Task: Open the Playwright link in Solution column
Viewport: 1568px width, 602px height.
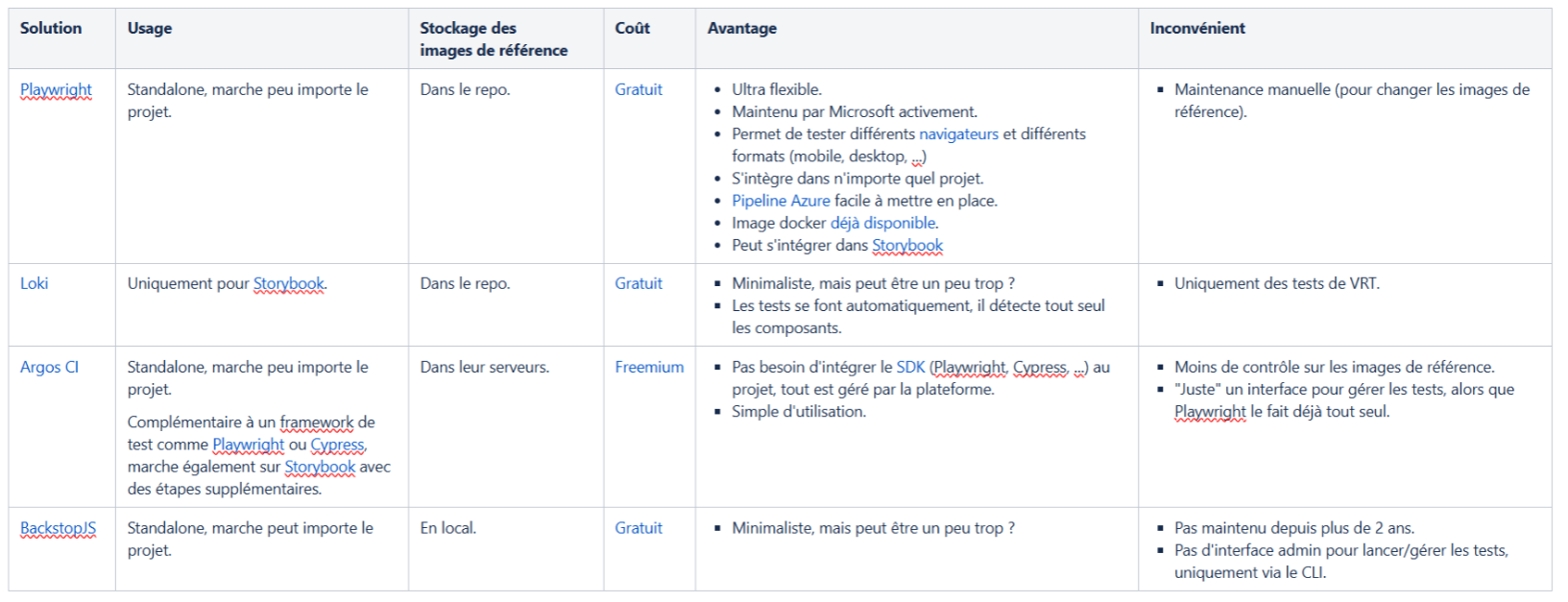Action: tap(56, 89)
